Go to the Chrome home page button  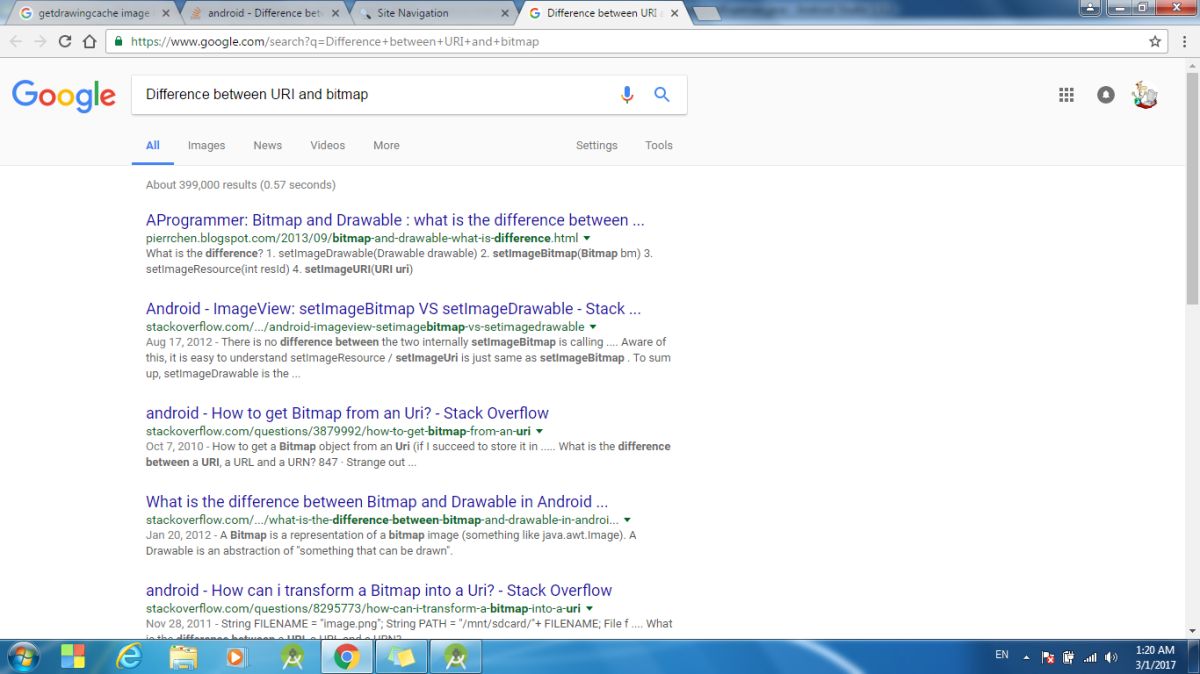point(90,42)
